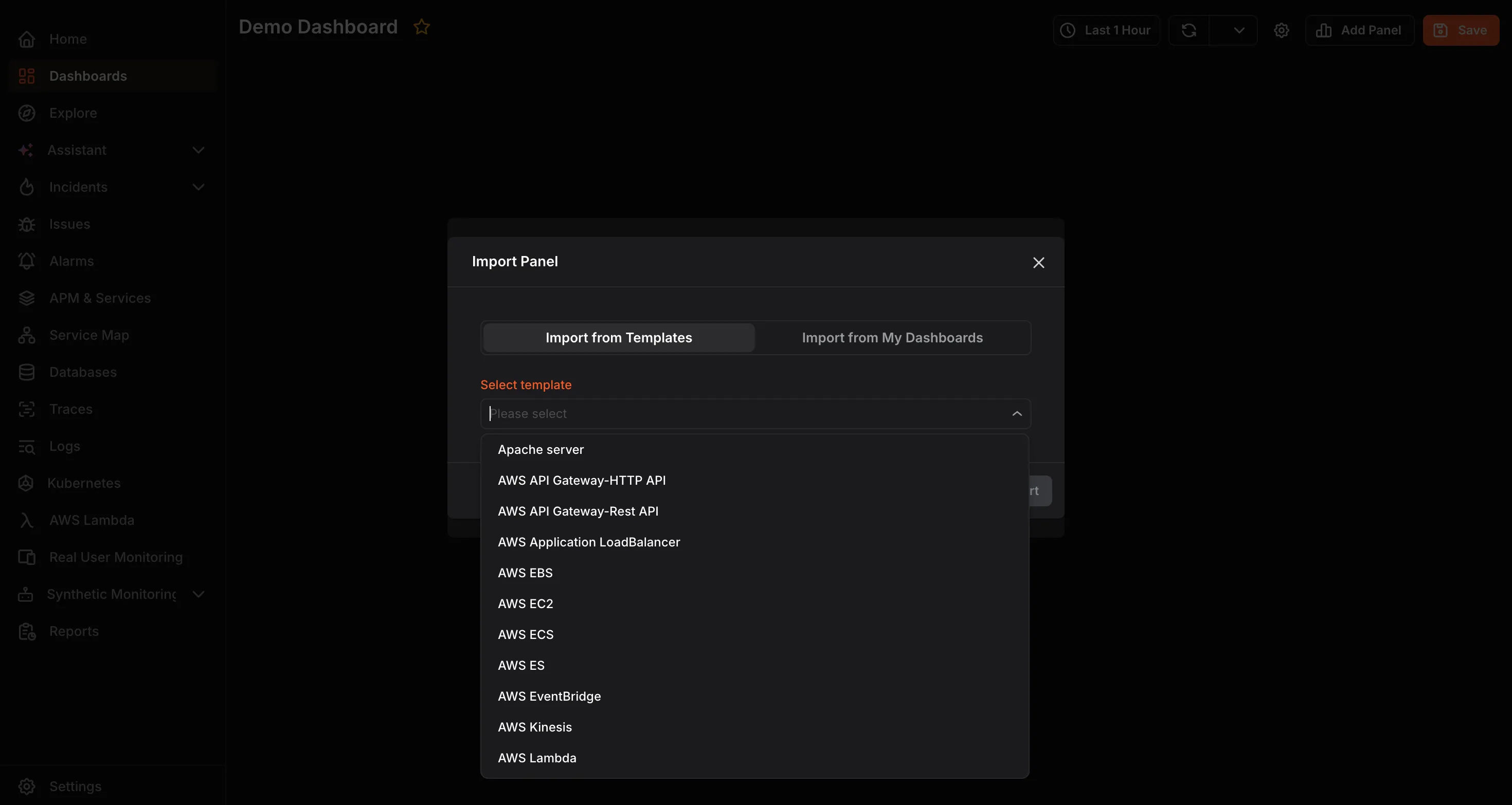Select AWS API Gateway-Rest API template
1512x805 pixels.
click(754, 511)
